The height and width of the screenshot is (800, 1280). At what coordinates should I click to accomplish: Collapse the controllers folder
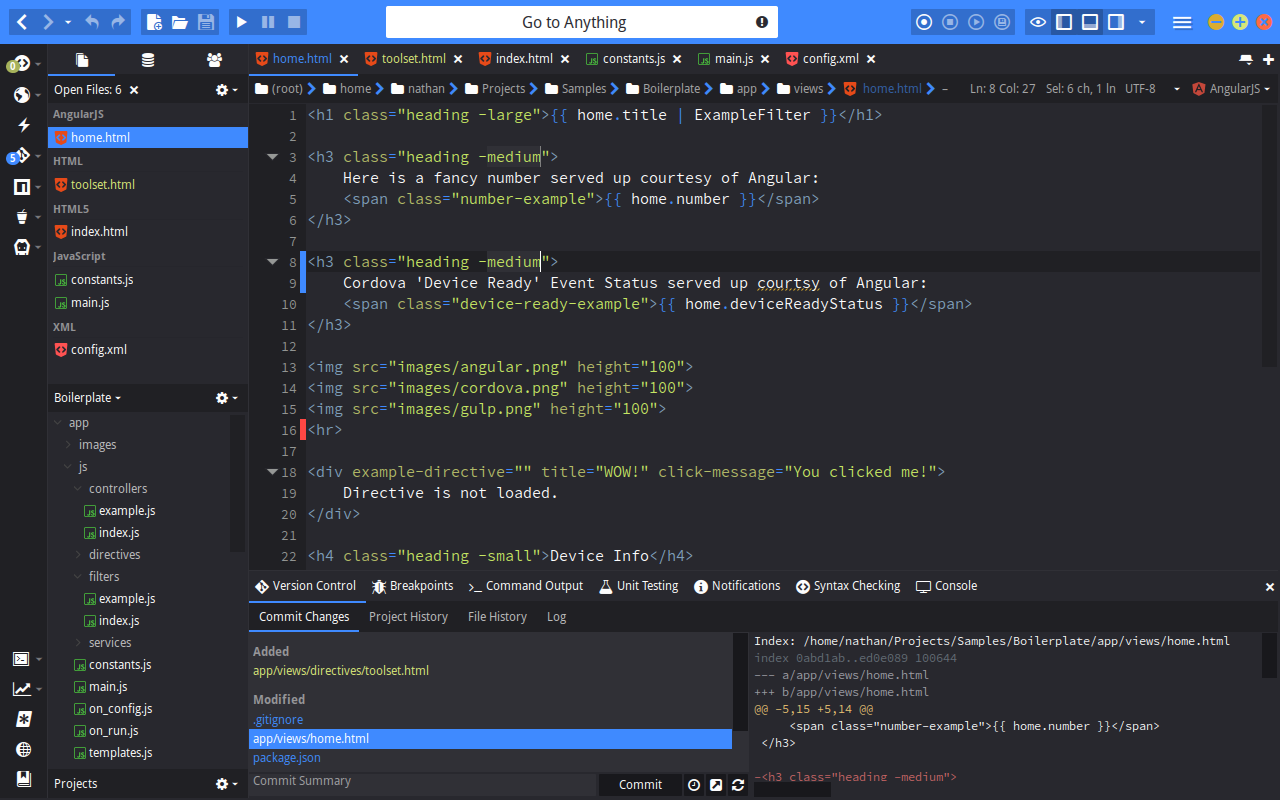(x=77, y=488)
